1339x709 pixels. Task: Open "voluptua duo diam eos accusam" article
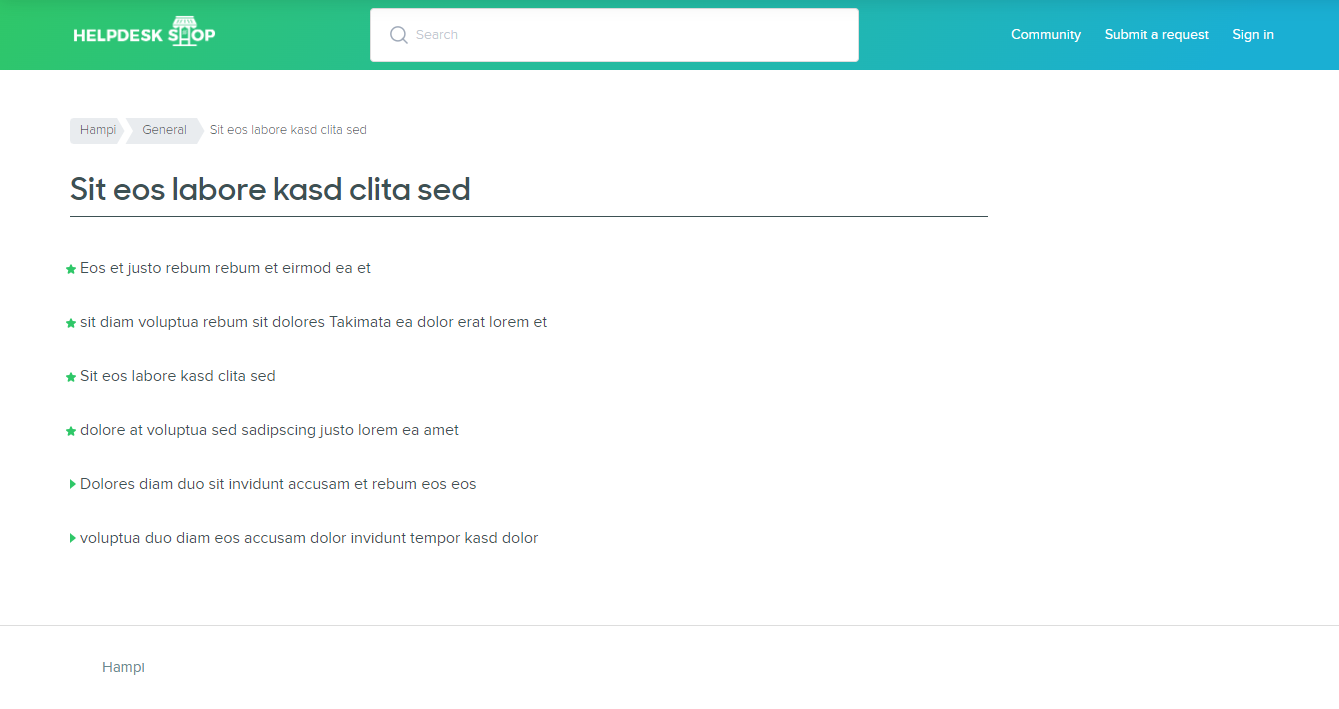(309, 538)
